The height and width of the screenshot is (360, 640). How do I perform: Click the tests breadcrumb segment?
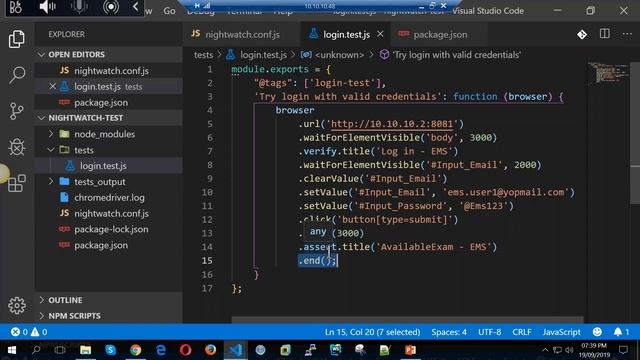(x=203, y=55)
